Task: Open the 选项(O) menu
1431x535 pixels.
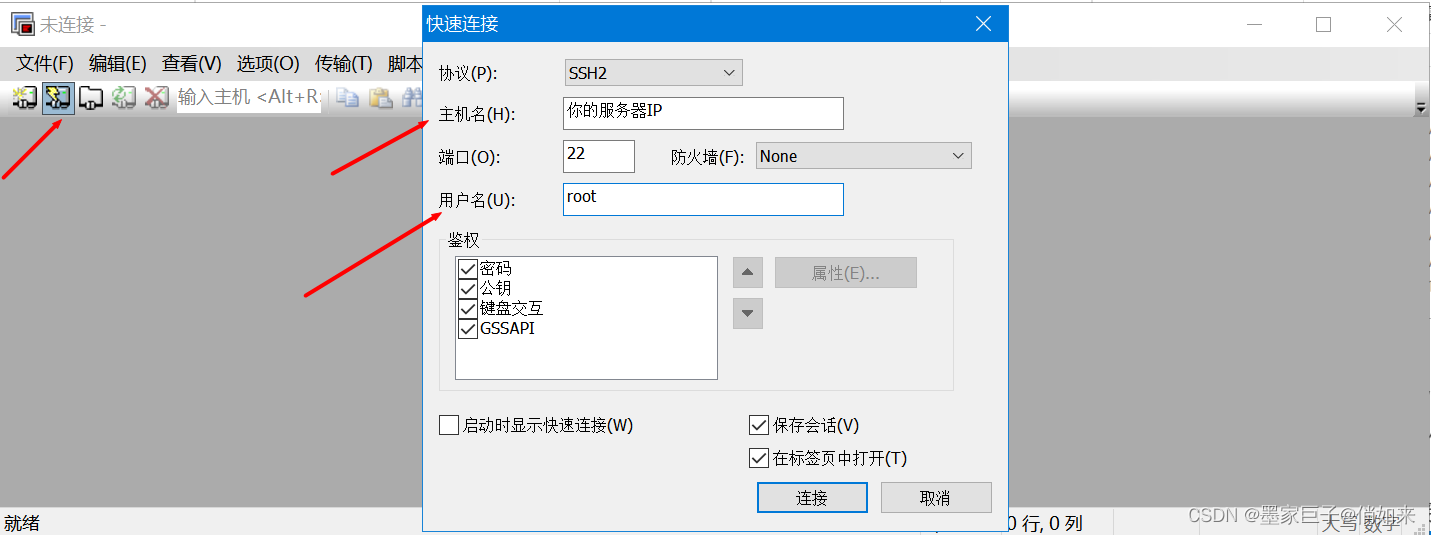Action: (268, 64)
